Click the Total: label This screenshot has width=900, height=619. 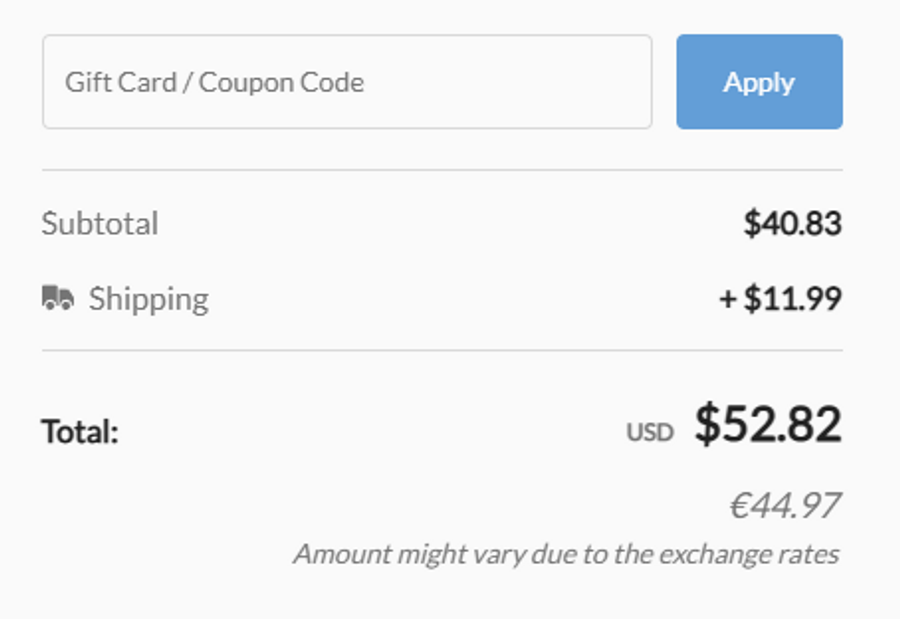coord(80,431)
